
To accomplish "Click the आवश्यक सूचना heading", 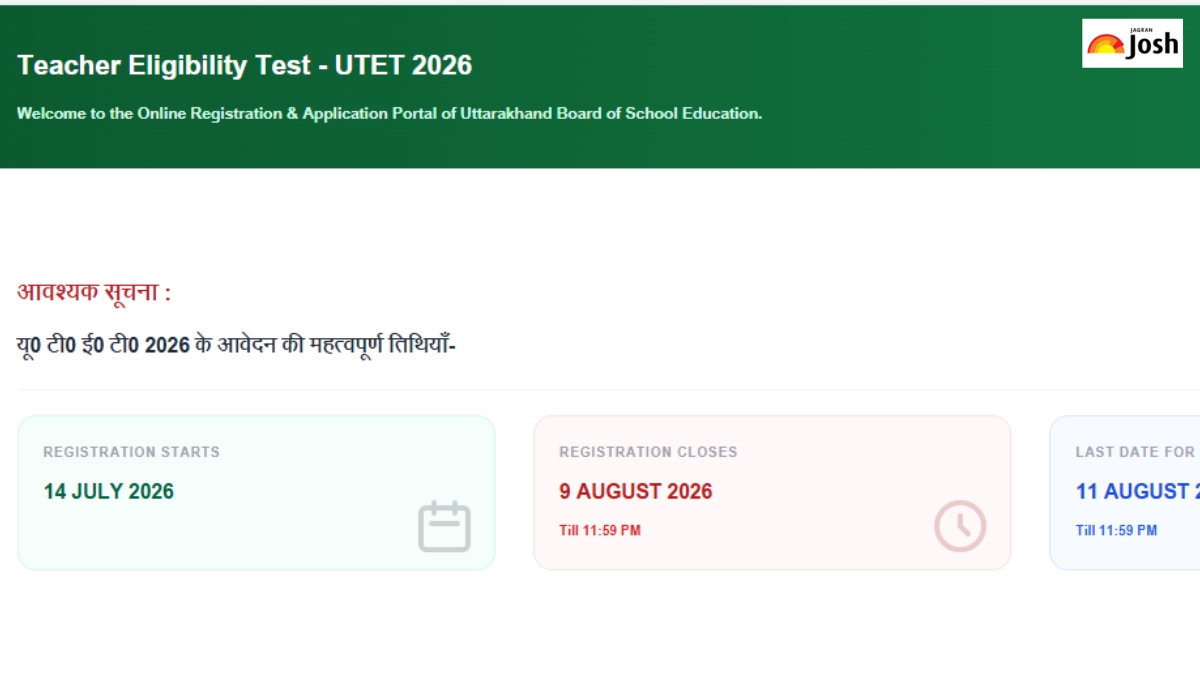I will click(94, 293).
